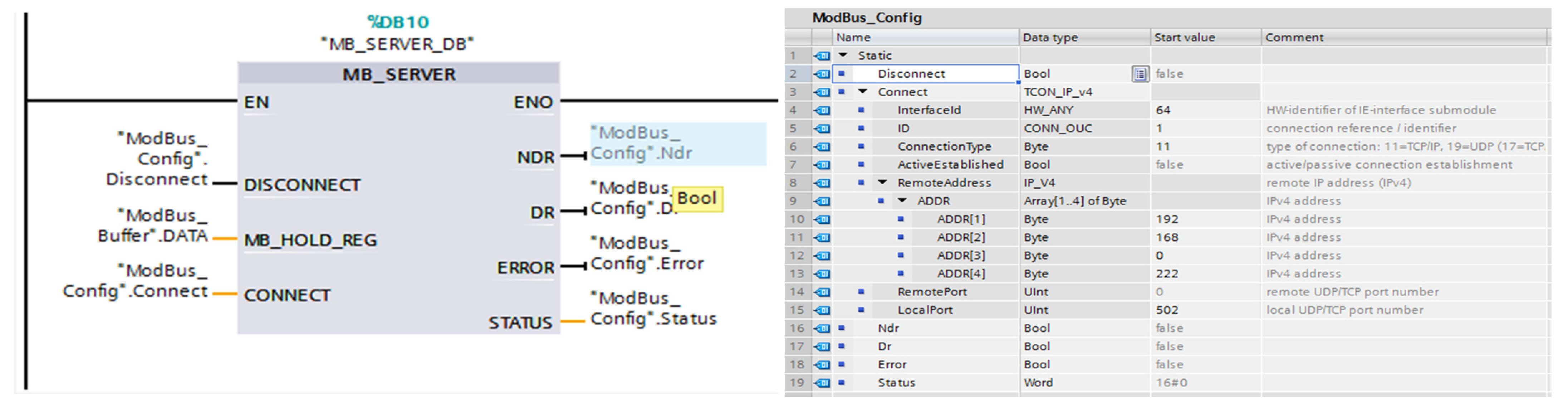Screen dimensions: 1568x417
Task: Click the tag icon on Static row
Action: pos(822,55)
